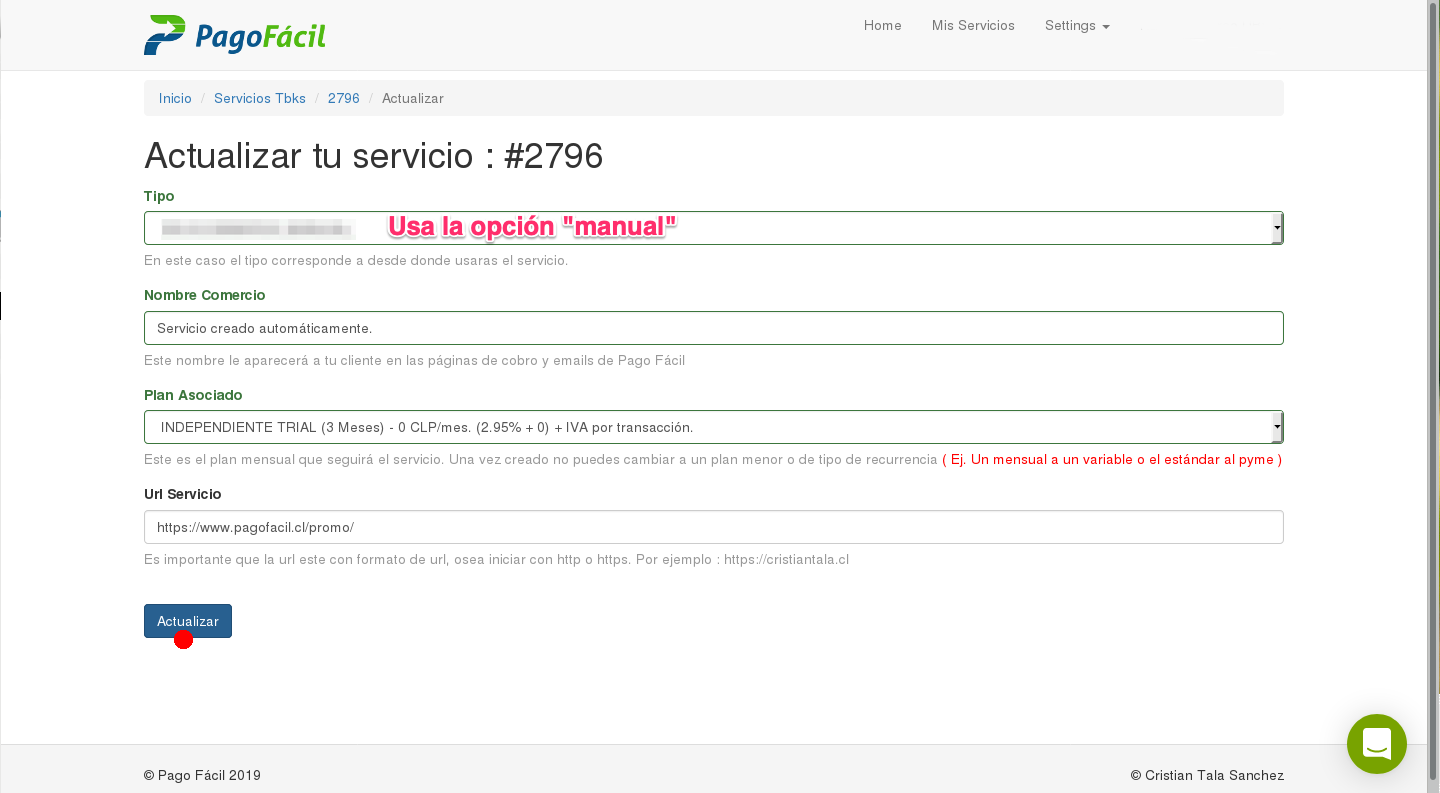Click the "Actualizar tu servicio" page heading

(x=373, y=156)
